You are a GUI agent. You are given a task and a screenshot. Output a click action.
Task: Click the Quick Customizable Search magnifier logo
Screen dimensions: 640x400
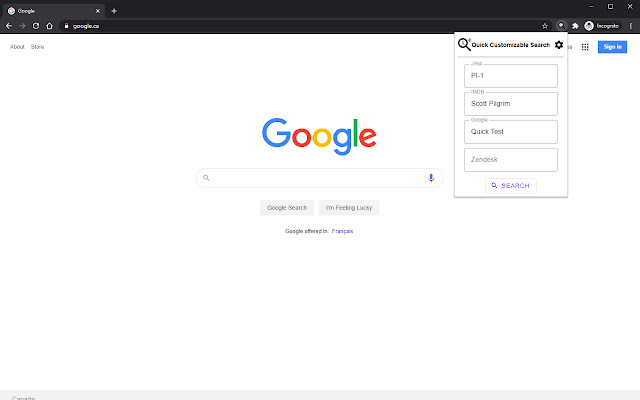[464, 44]
